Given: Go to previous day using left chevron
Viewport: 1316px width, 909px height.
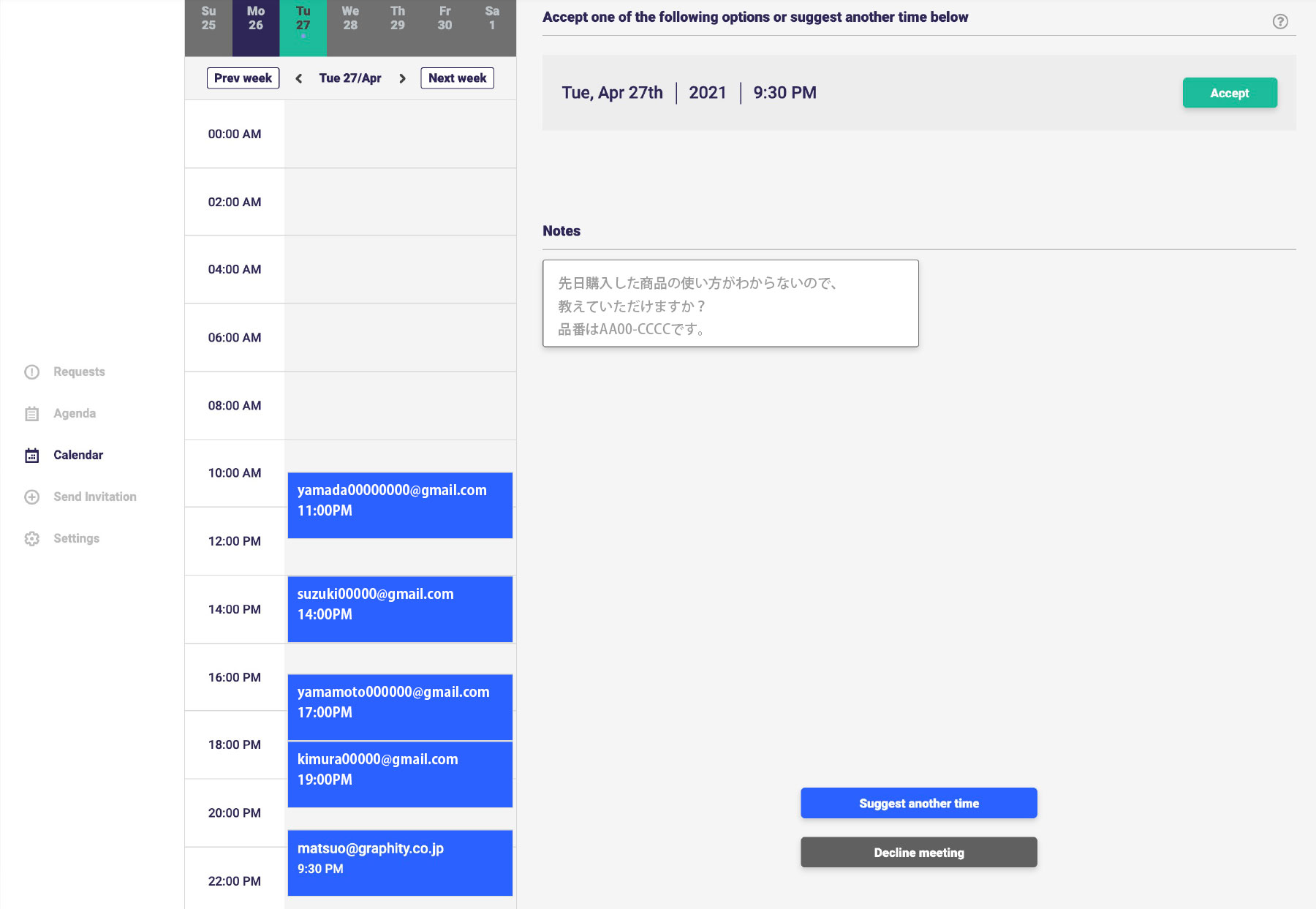Looking at the screenshot, I should click(x=299, y=79).
